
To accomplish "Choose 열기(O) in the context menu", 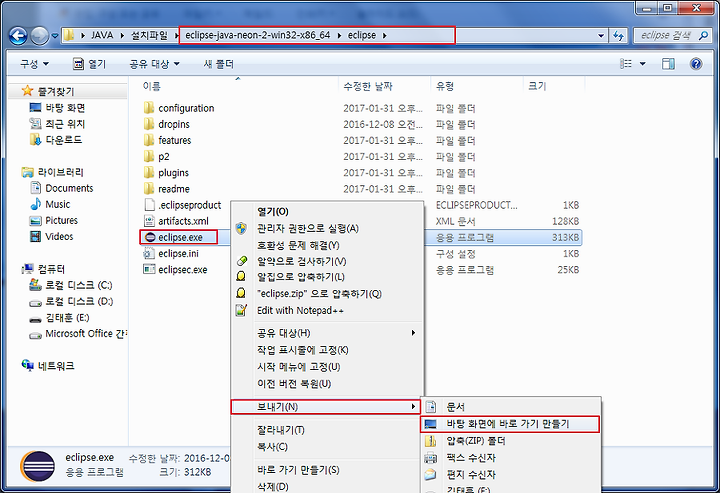I will 273,212.
